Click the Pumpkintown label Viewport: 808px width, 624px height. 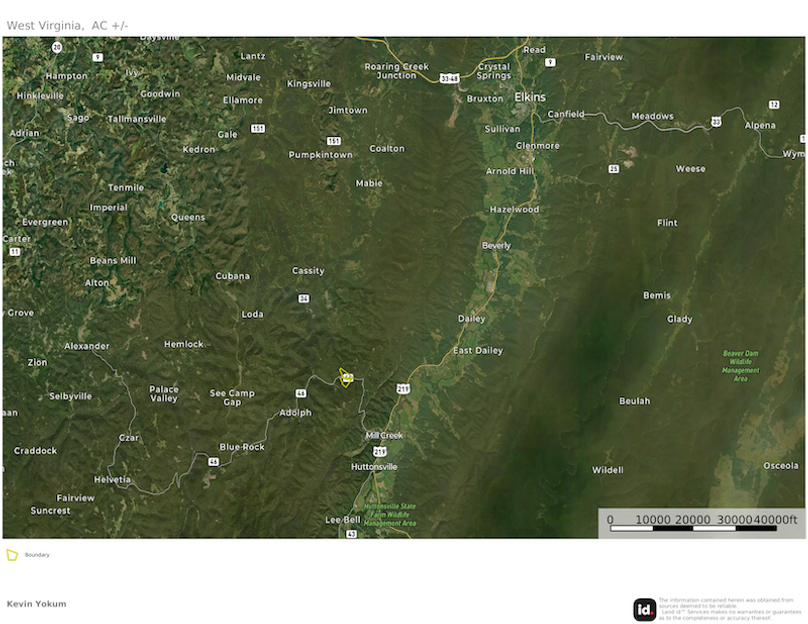(321, 155)
